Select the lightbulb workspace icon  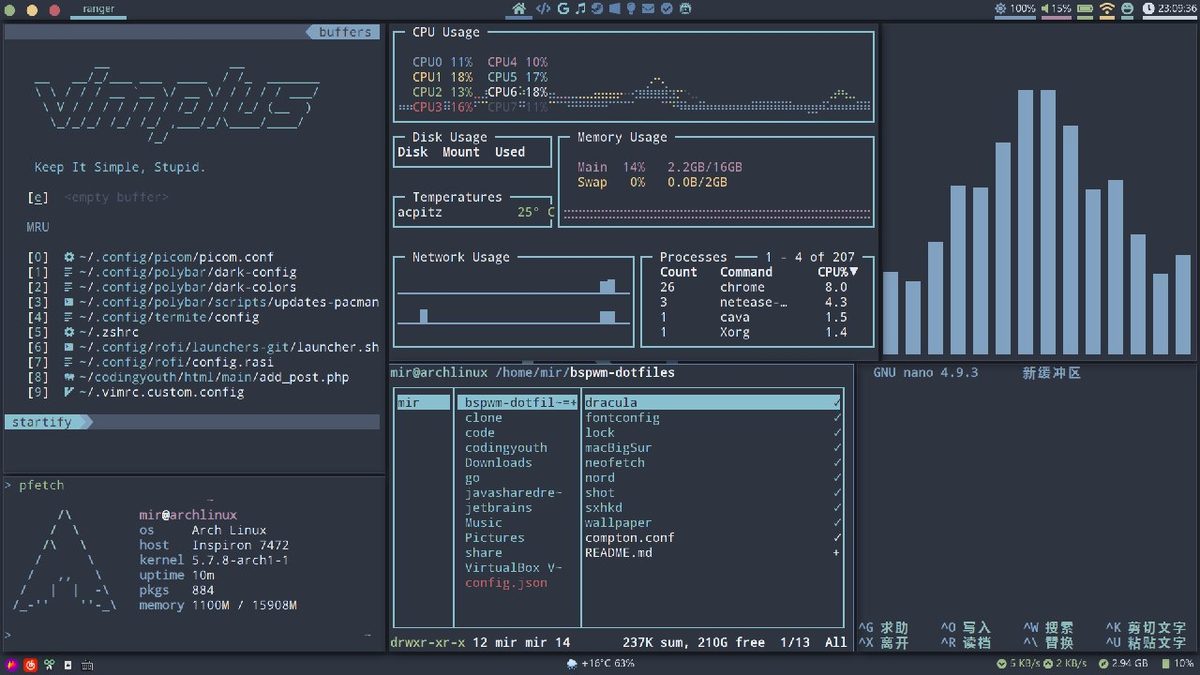tap(631, 9)
